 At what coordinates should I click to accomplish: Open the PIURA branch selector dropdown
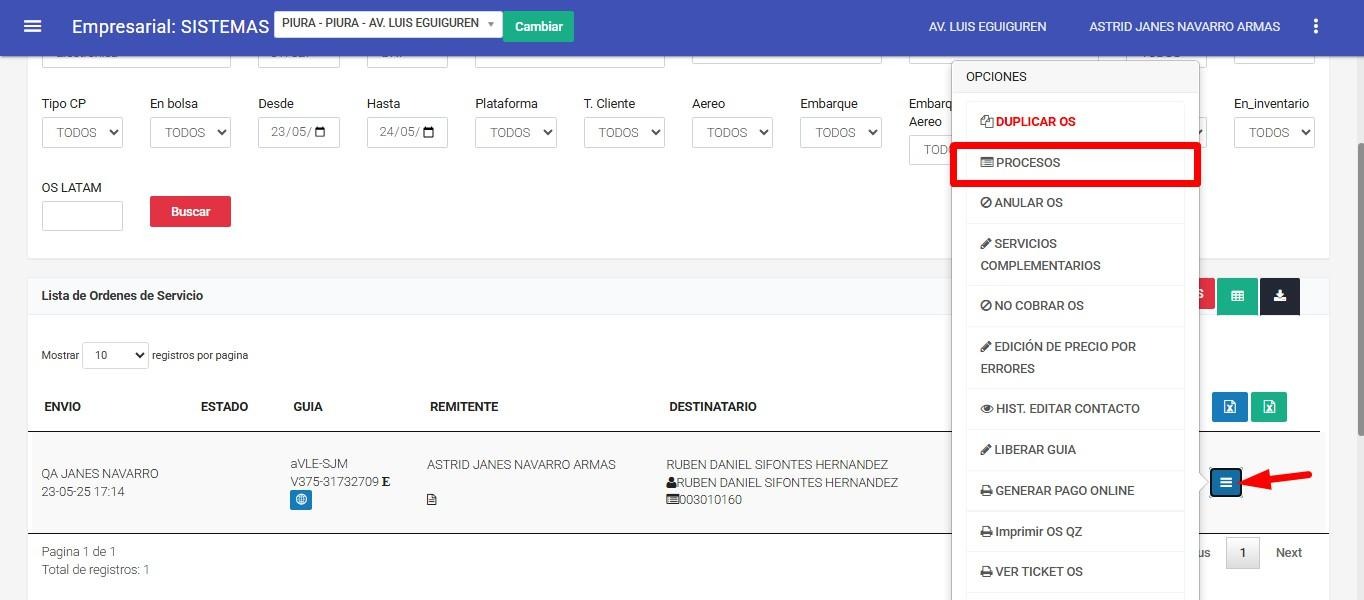(x=388, y=24)
